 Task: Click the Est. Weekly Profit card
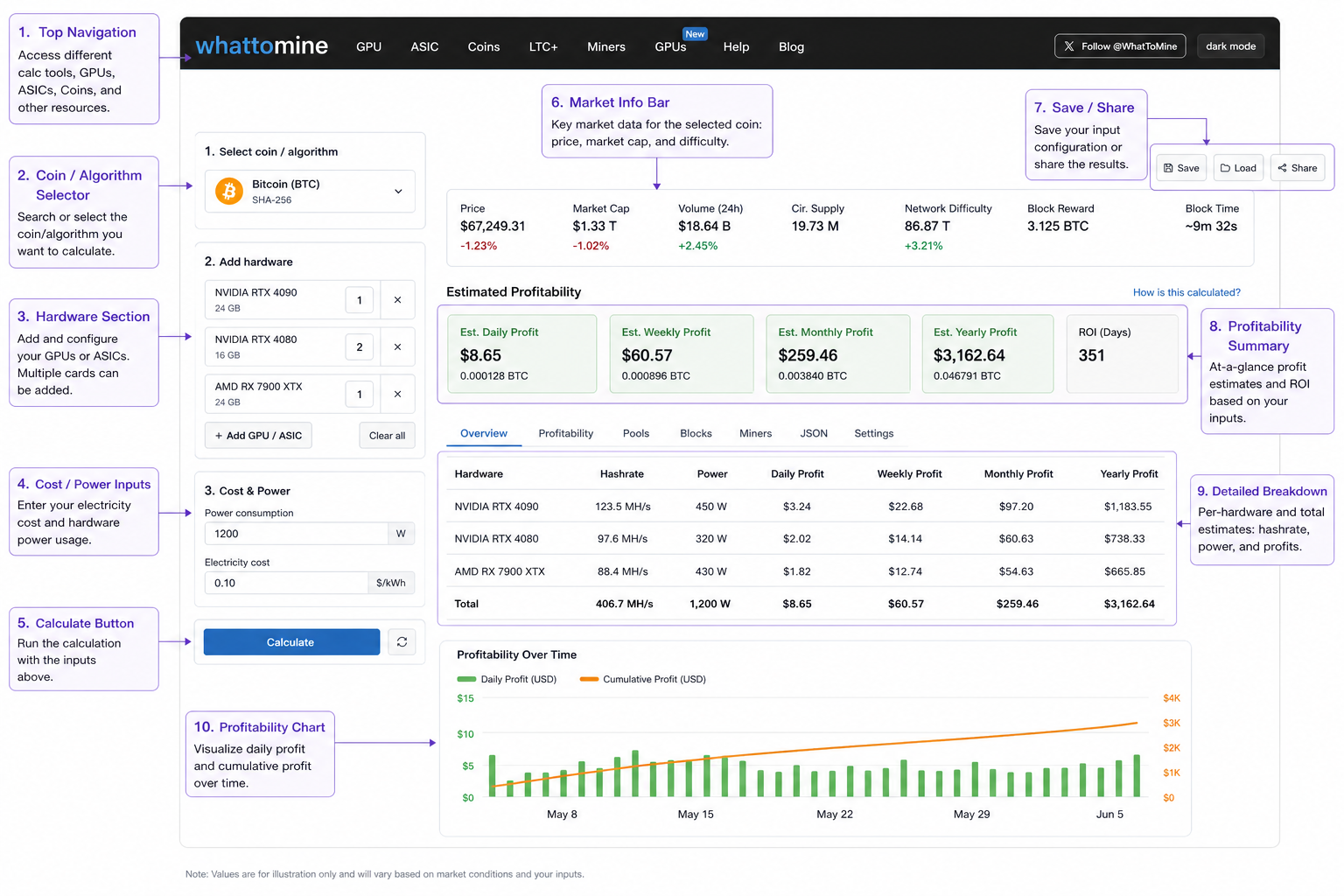(x=682, y=353)
